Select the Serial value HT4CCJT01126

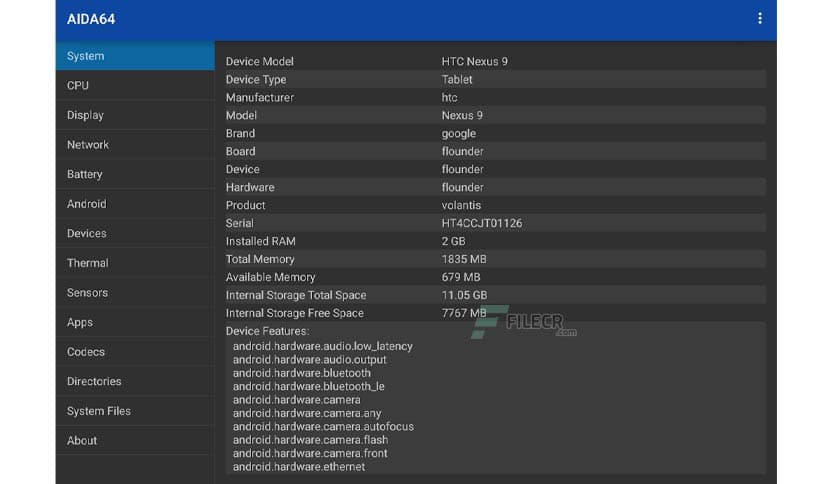[x=482, y=223]
